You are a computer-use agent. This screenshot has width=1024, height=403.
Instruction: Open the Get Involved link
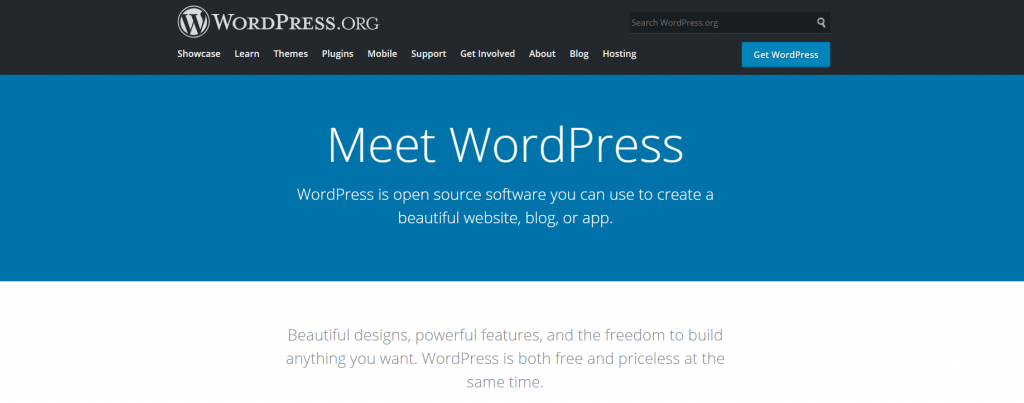click(x=487, y=54)
